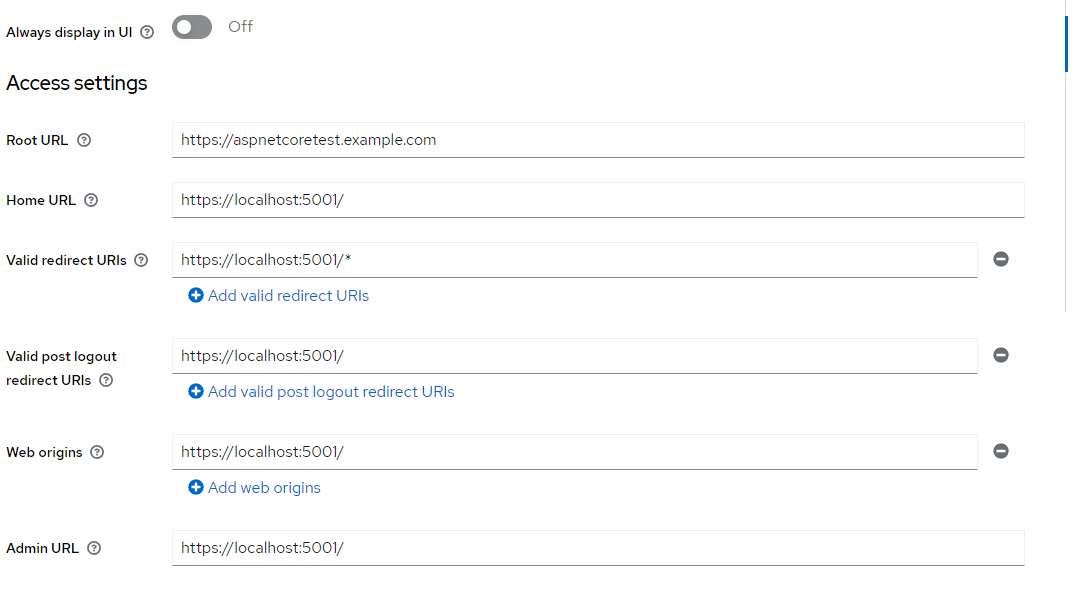Viewport: 1081px width, 607px height.
Task: Remove the post logout redirect URI entry
Action: (x=1000, y=355)
